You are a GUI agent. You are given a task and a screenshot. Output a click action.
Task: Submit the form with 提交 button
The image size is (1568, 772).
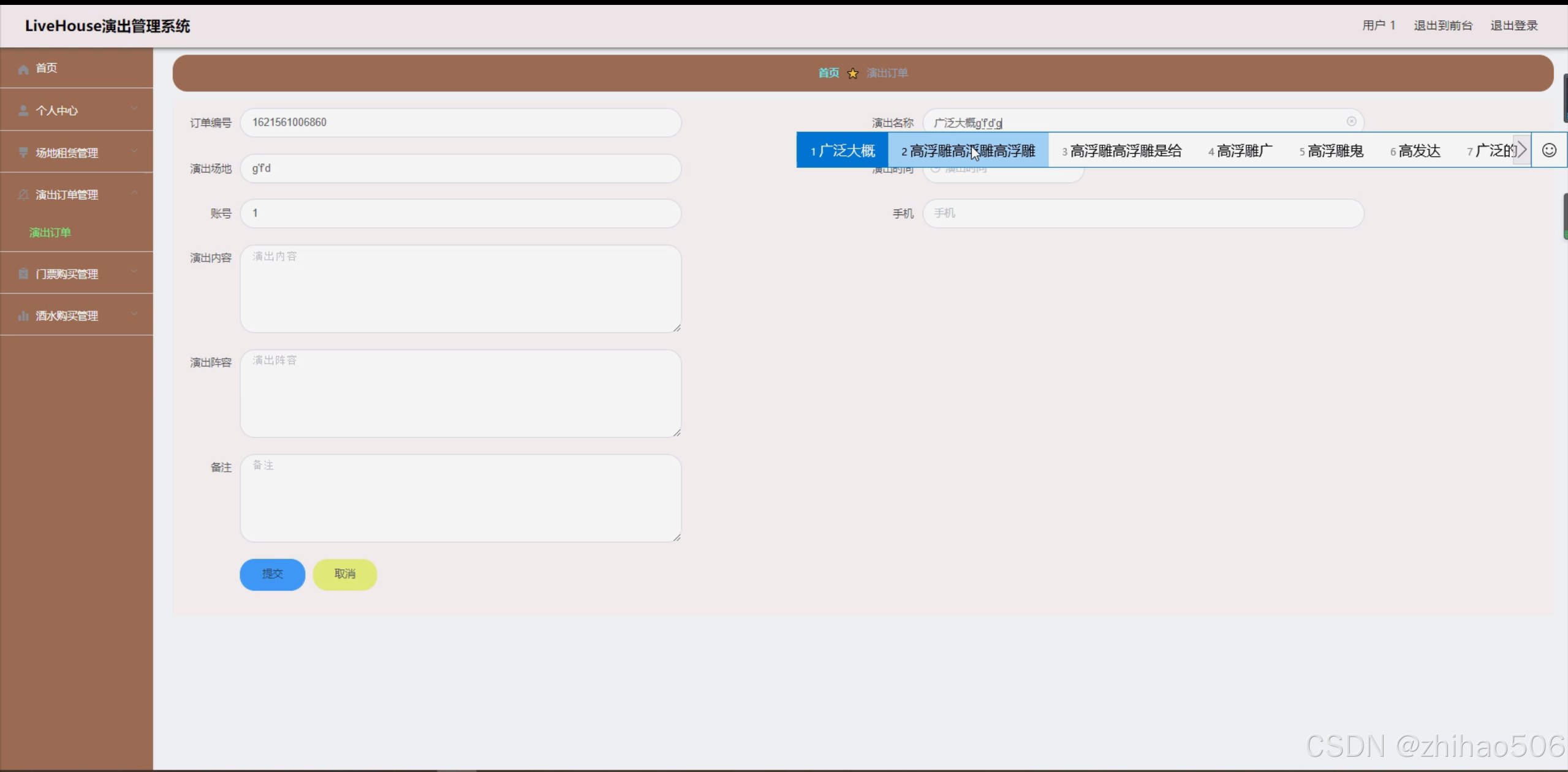(271, 574)
